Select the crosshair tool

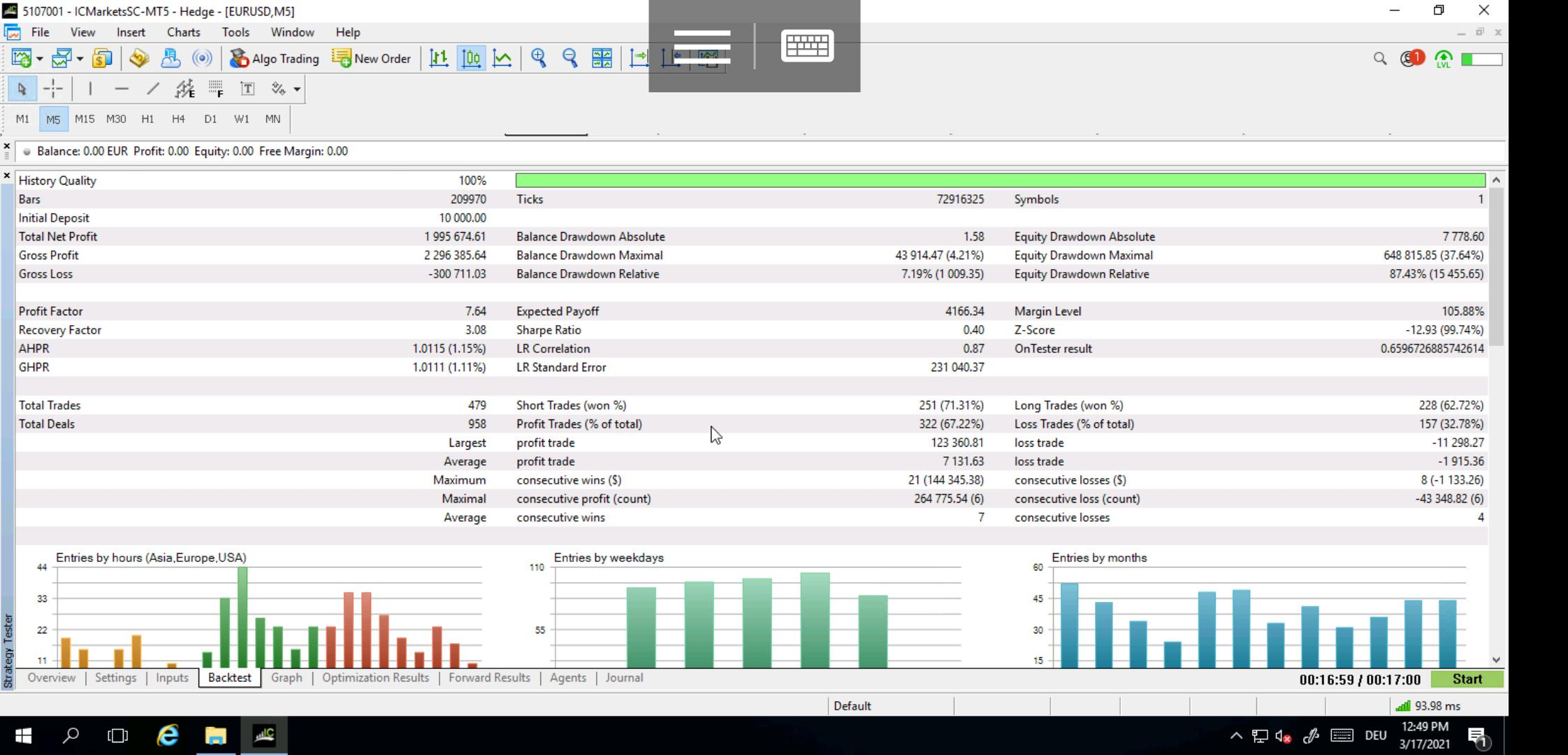(53, 89)
